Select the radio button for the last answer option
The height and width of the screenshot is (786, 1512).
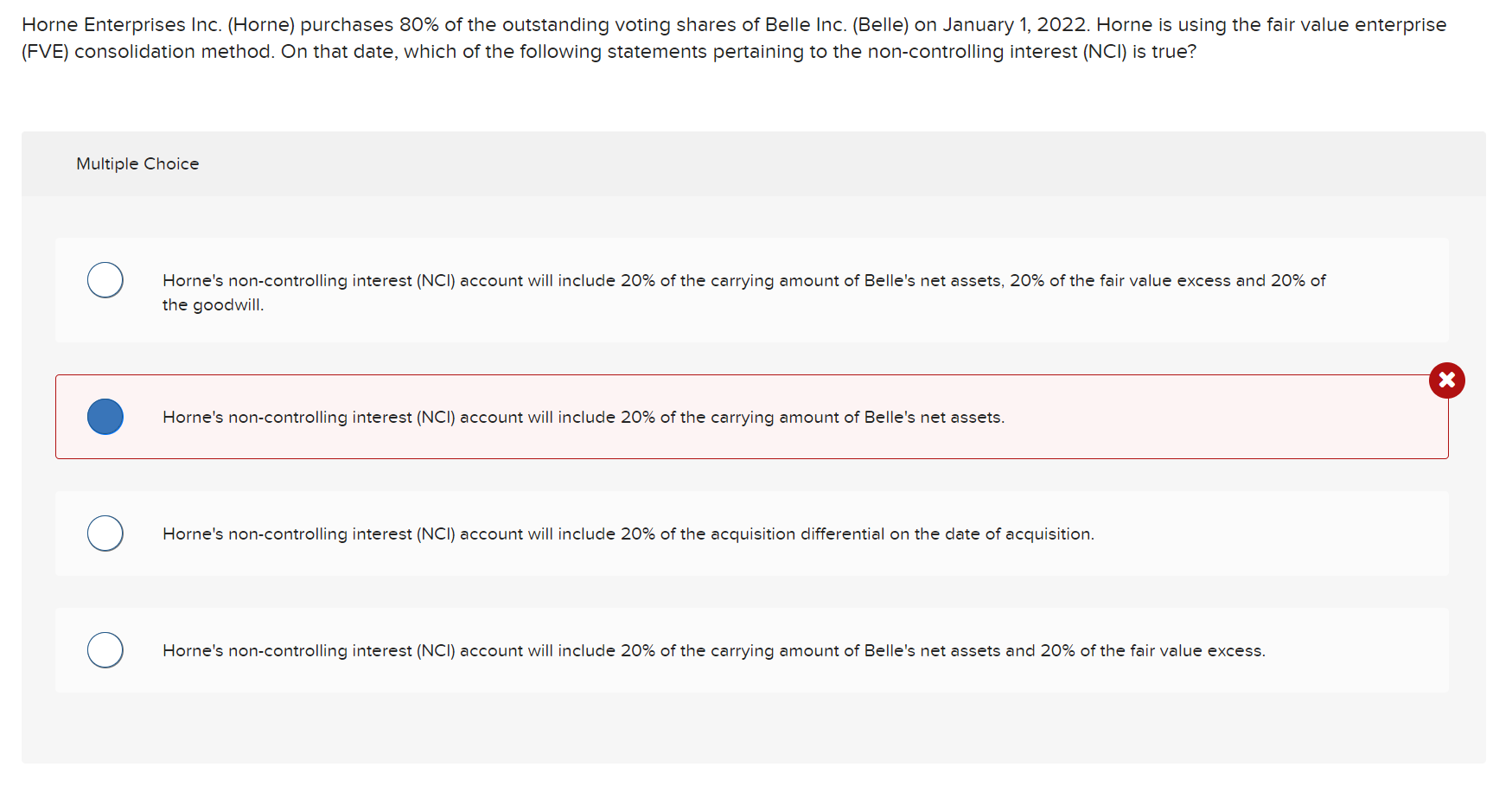[105, 650]
